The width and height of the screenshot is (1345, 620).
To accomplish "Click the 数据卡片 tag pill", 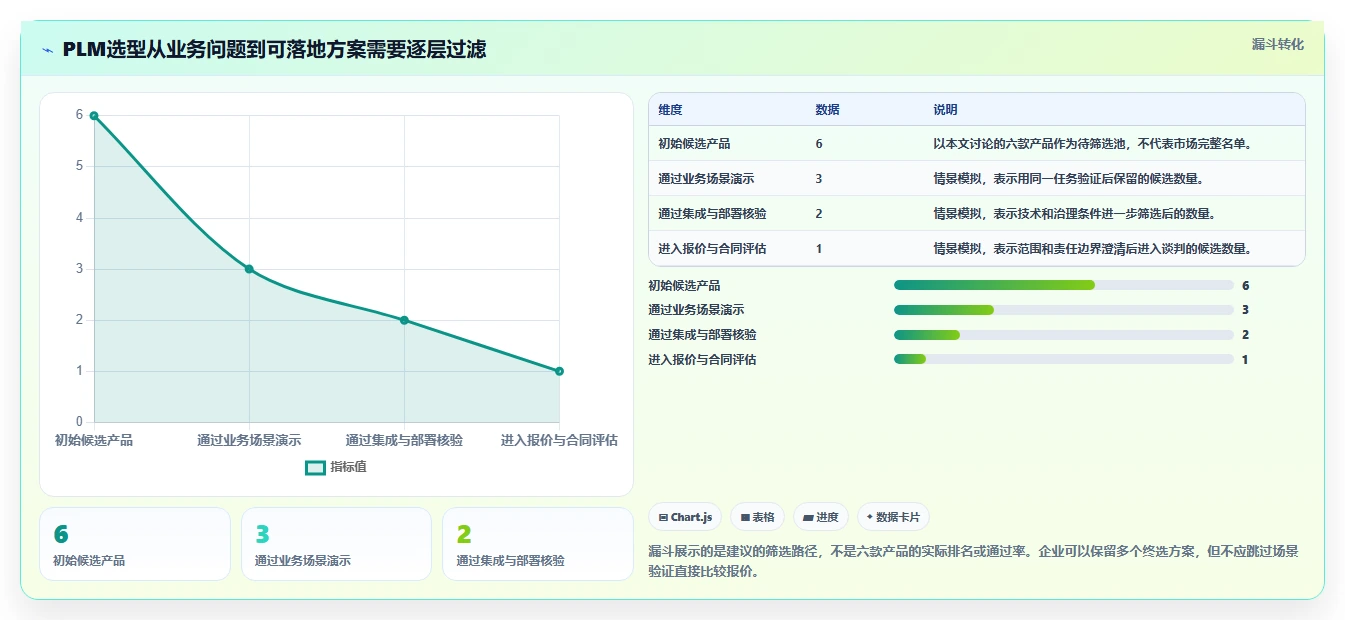I will click(x=893, y=517).
